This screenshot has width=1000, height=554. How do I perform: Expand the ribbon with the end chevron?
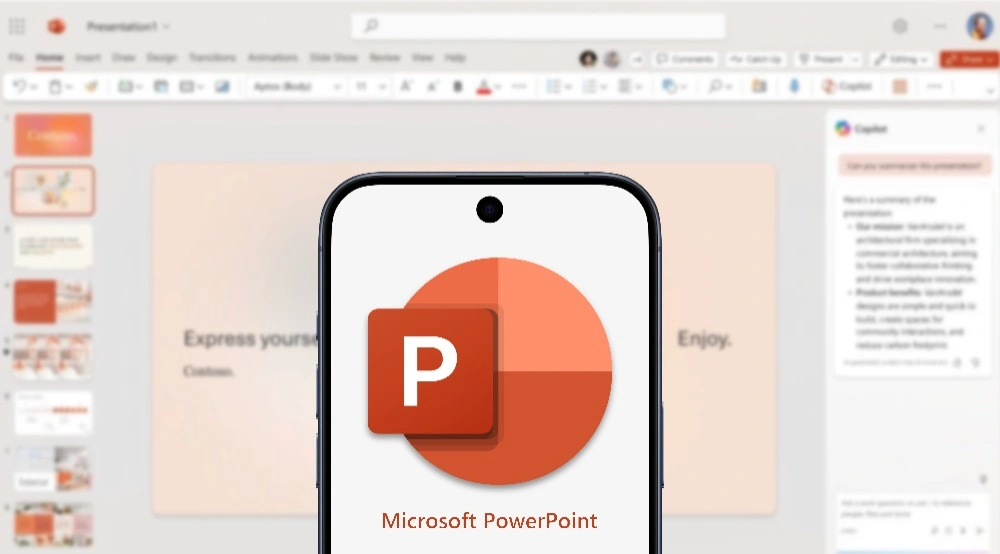[x=990, y=91]
